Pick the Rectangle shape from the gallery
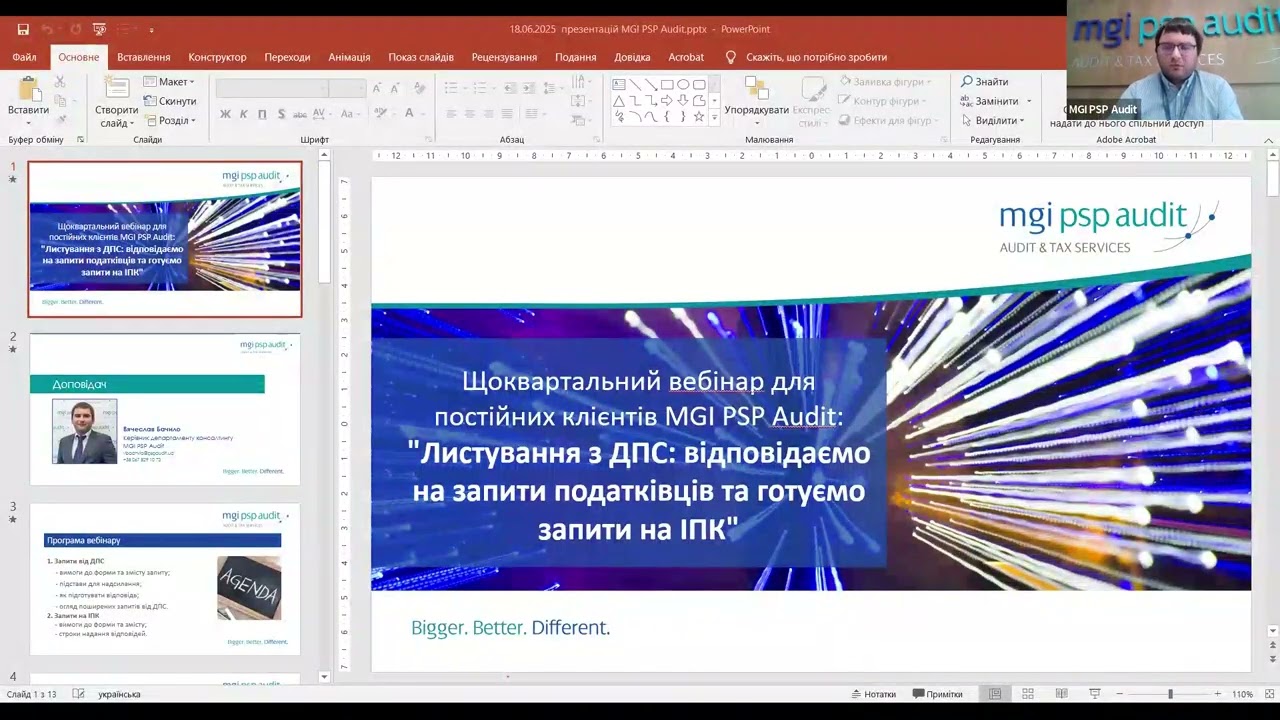This screenshot has height=720, width=1280. (667, 84)
